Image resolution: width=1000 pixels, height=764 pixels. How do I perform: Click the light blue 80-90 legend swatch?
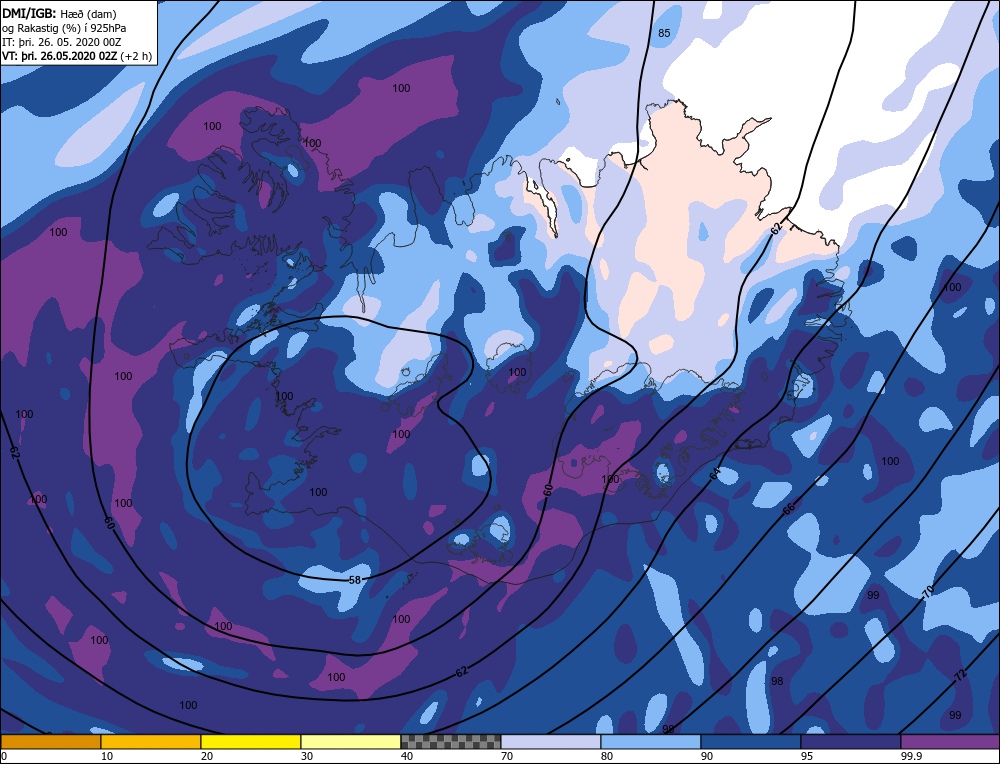click(651, 742)
